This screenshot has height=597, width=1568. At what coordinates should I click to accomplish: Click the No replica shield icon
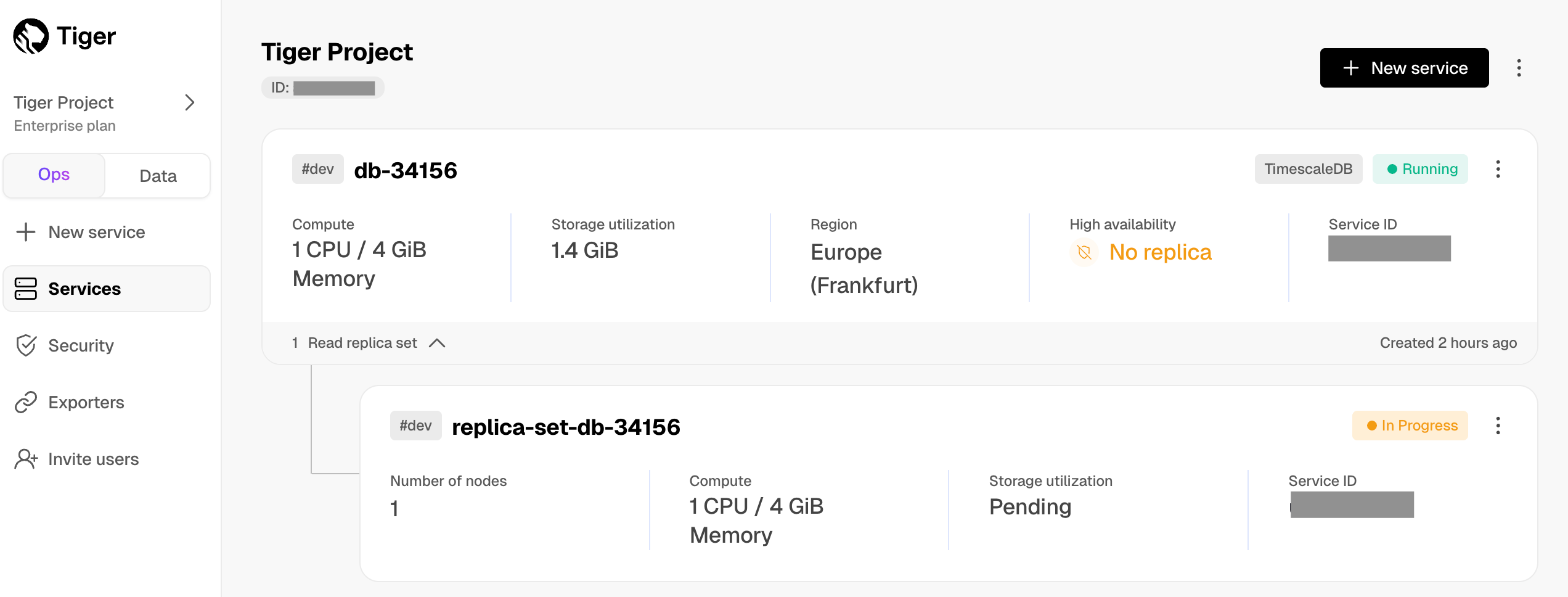coord(1084,252)
